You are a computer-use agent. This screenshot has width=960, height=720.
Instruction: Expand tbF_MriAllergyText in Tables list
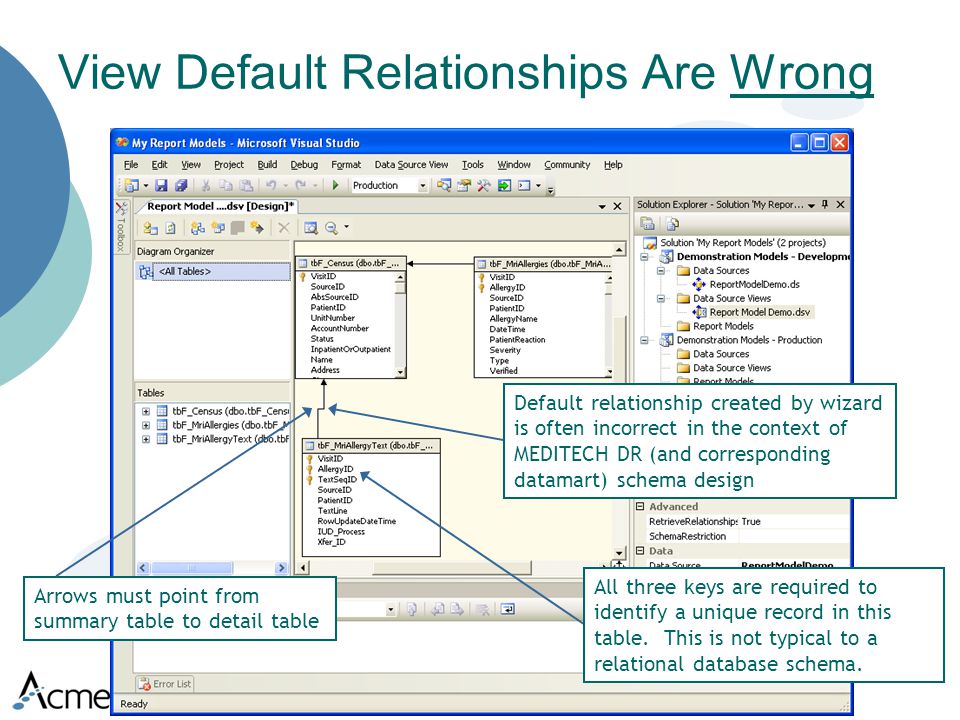pyautogui.click(x=146, y=439)
